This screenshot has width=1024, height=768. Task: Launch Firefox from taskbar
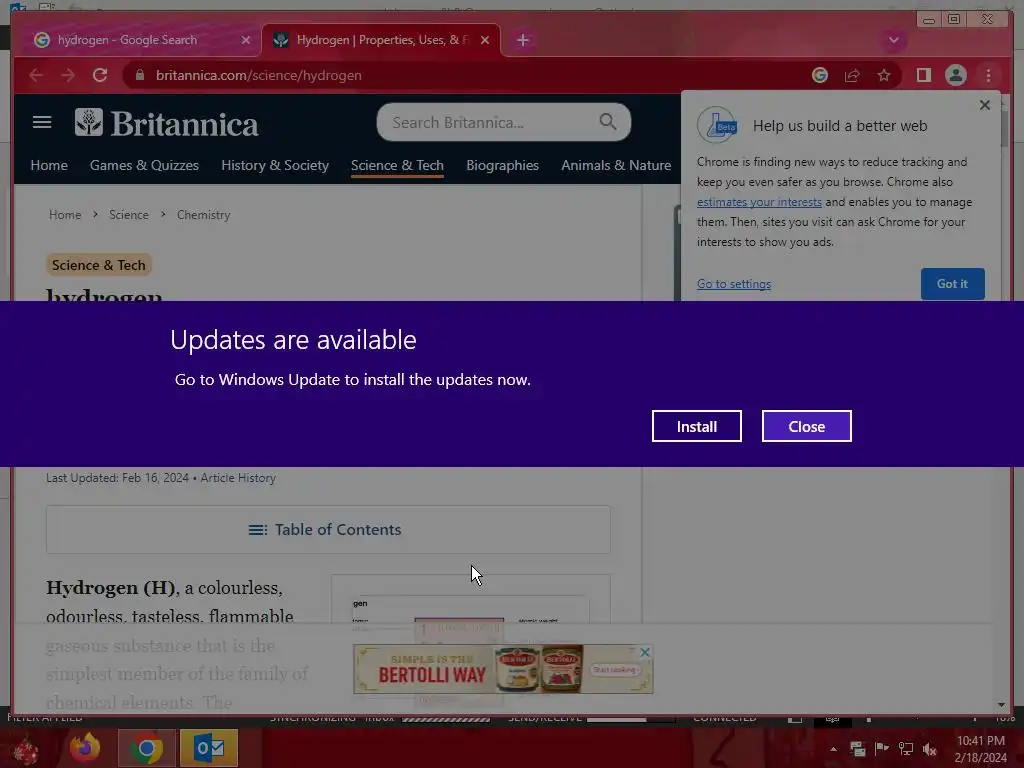point(85,748)
